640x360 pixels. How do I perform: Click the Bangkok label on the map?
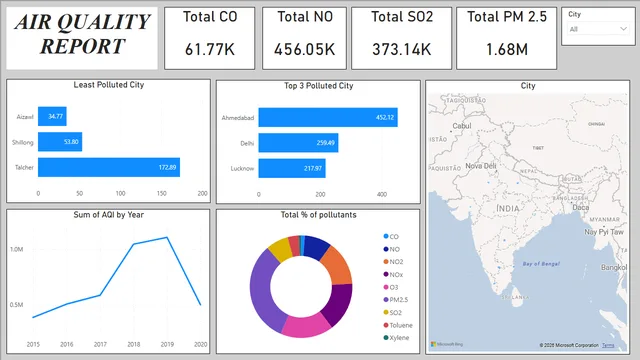click(614, 267)
